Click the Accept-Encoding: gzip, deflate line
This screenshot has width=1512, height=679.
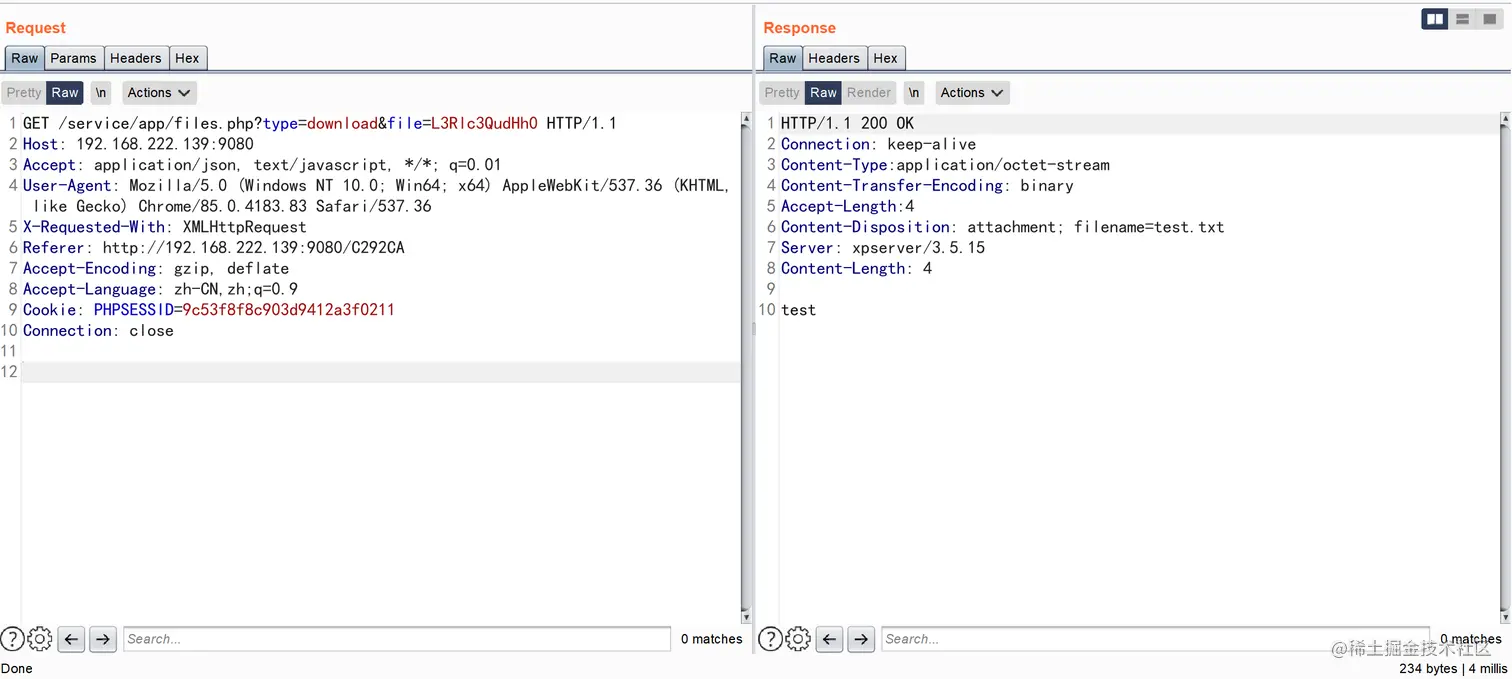(156, 269)
